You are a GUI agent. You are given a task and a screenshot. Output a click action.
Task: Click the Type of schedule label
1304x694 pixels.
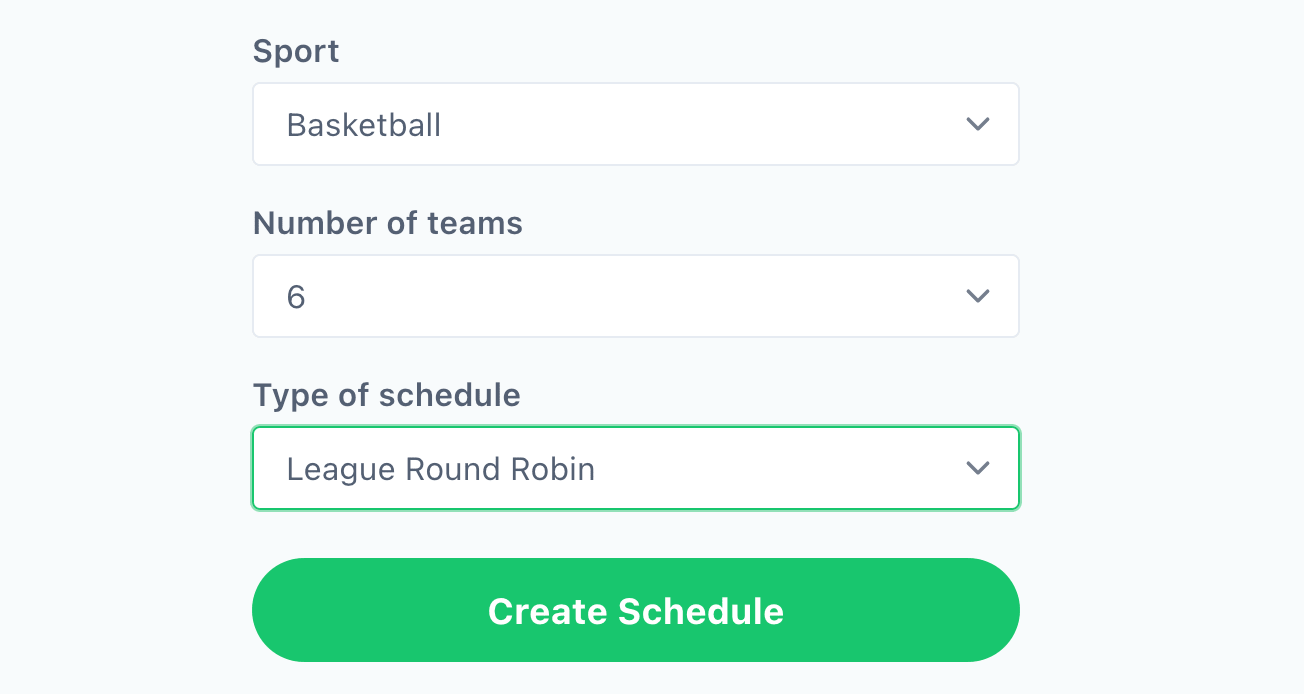coord(386,395)
